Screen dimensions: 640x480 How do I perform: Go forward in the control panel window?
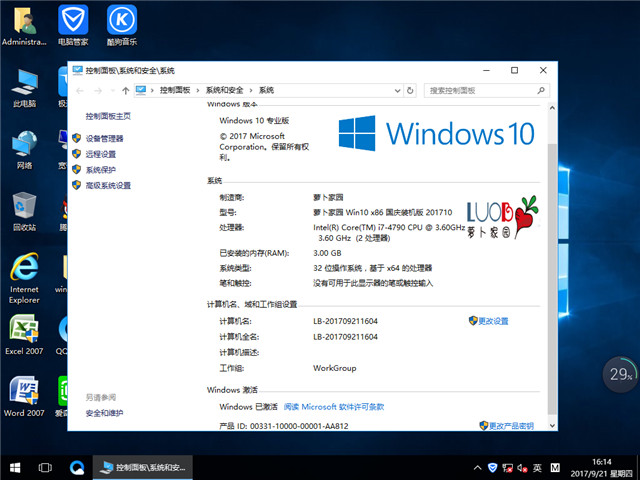pos(98,91)
